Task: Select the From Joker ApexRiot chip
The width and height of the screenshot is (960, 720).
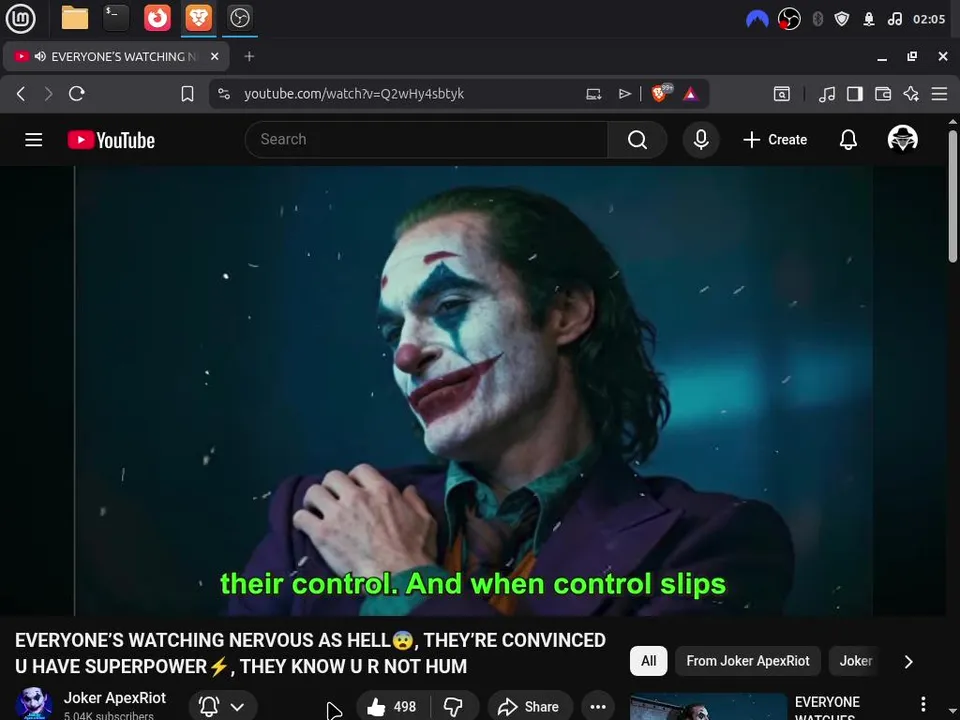Action: pos(748,661)
